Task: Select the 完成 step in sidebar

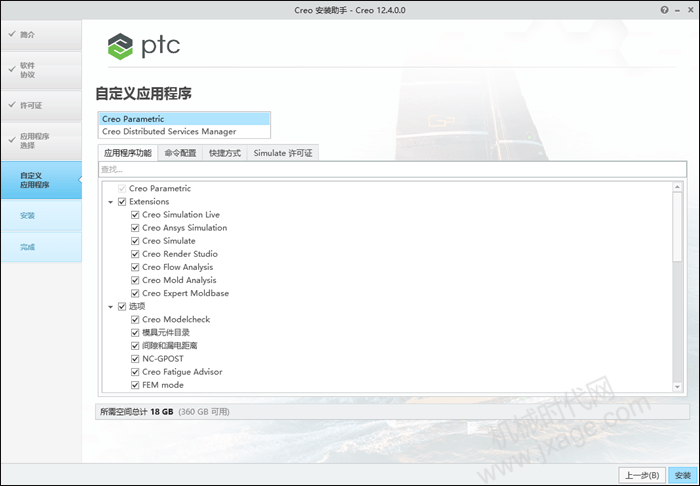Action: click(41, 247)
